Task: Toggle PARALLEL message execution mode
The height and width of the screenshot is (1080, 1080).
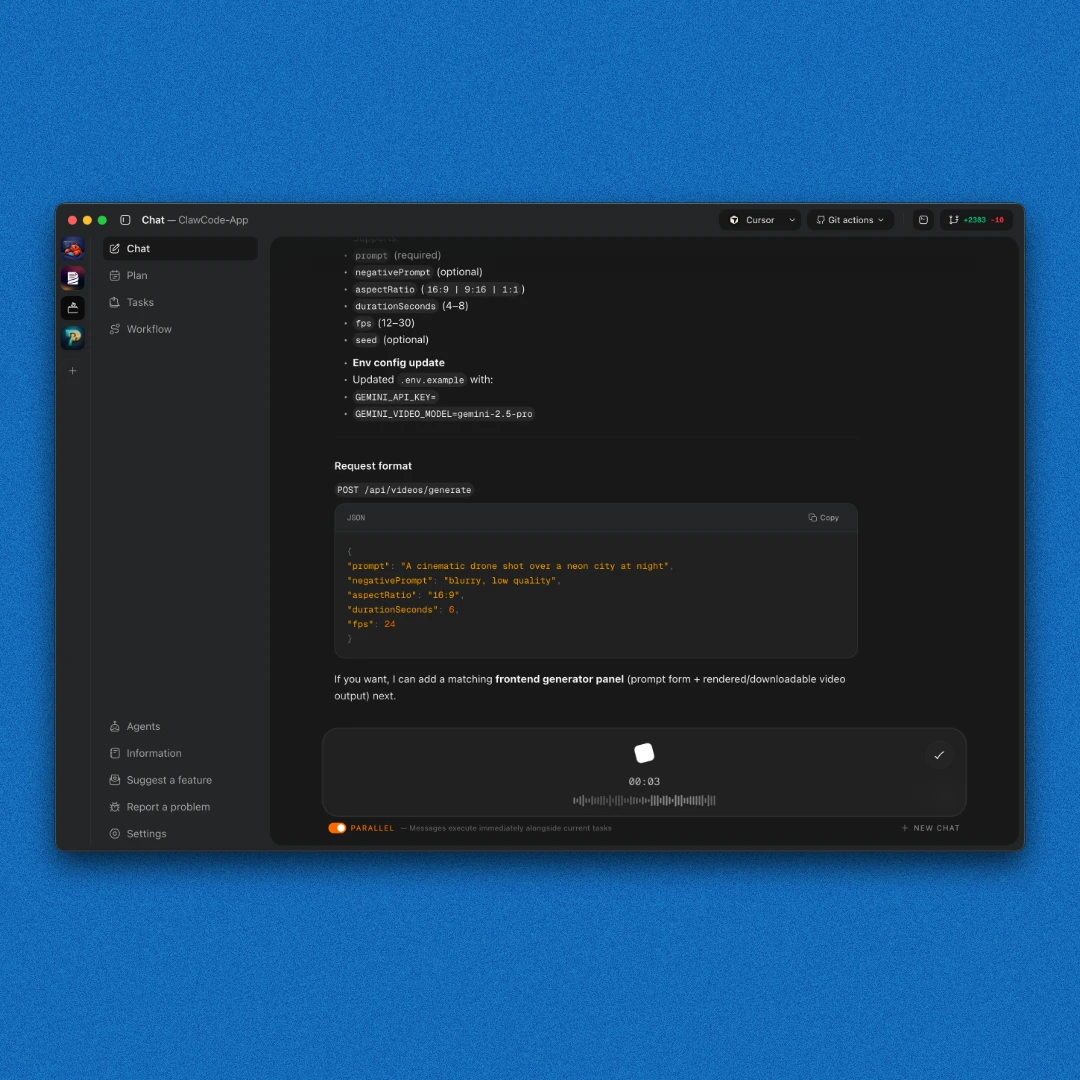Action: [337, 828]
